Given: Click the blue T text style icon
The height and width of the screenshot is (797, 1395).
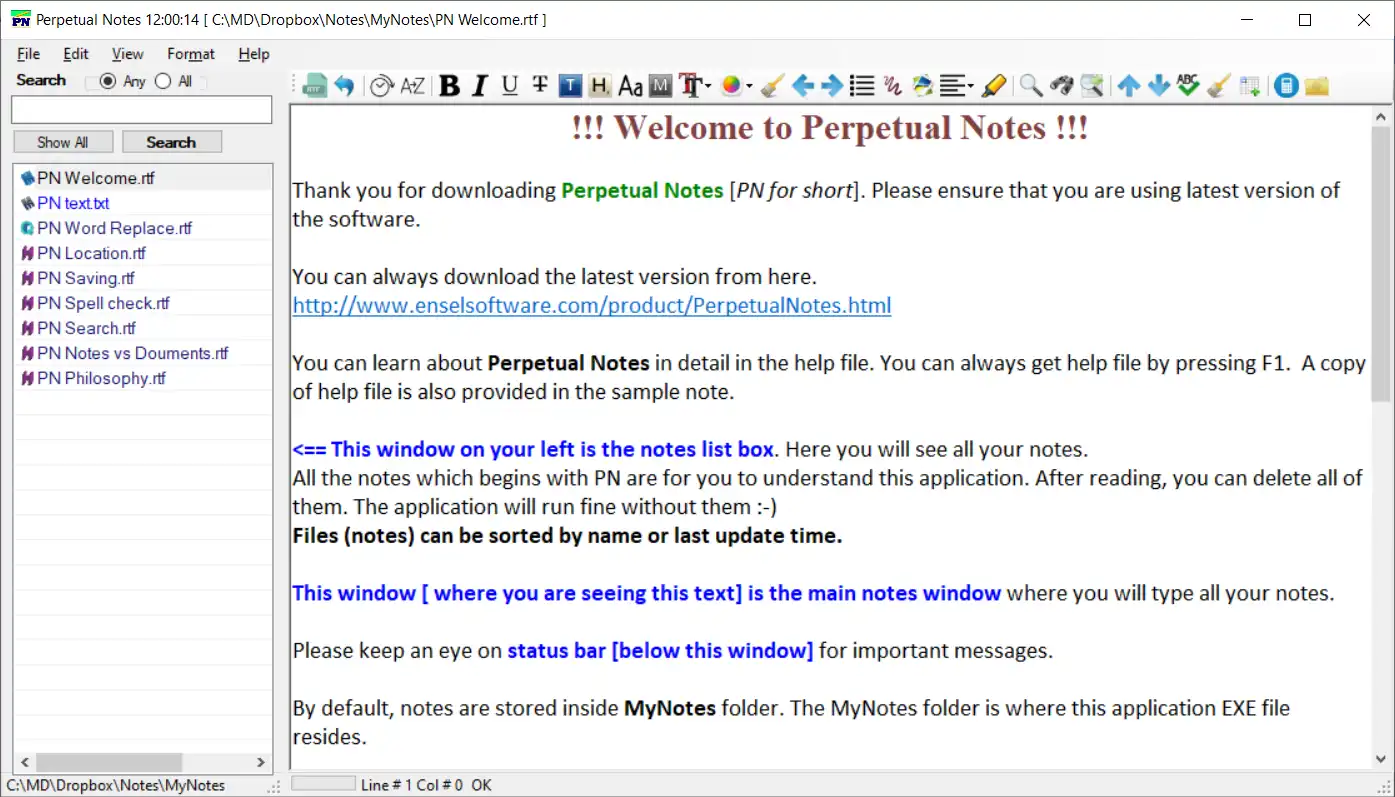Looking at the screenshot, I should pos(570,86).
